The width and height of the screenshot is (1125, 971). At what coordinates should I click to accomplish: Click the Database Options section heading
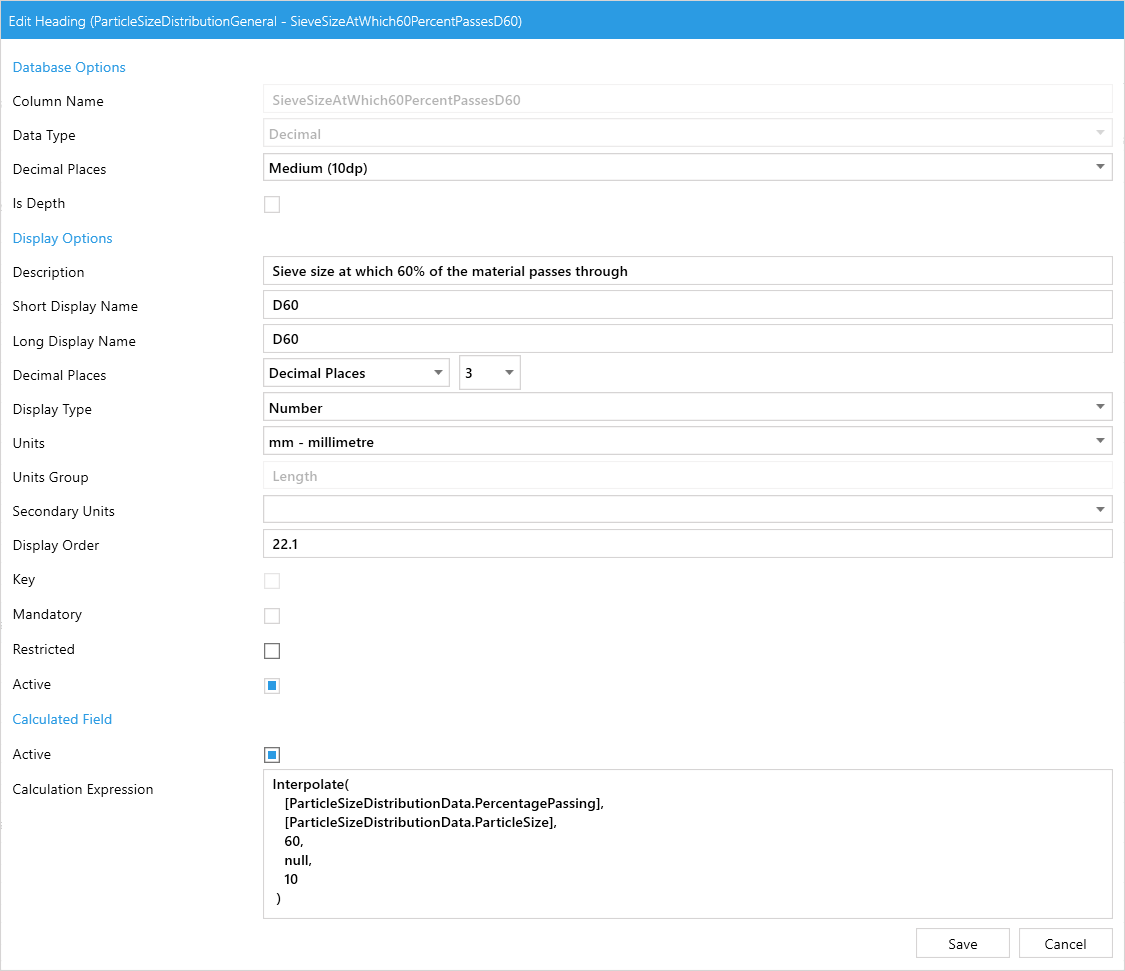point(69,67)
